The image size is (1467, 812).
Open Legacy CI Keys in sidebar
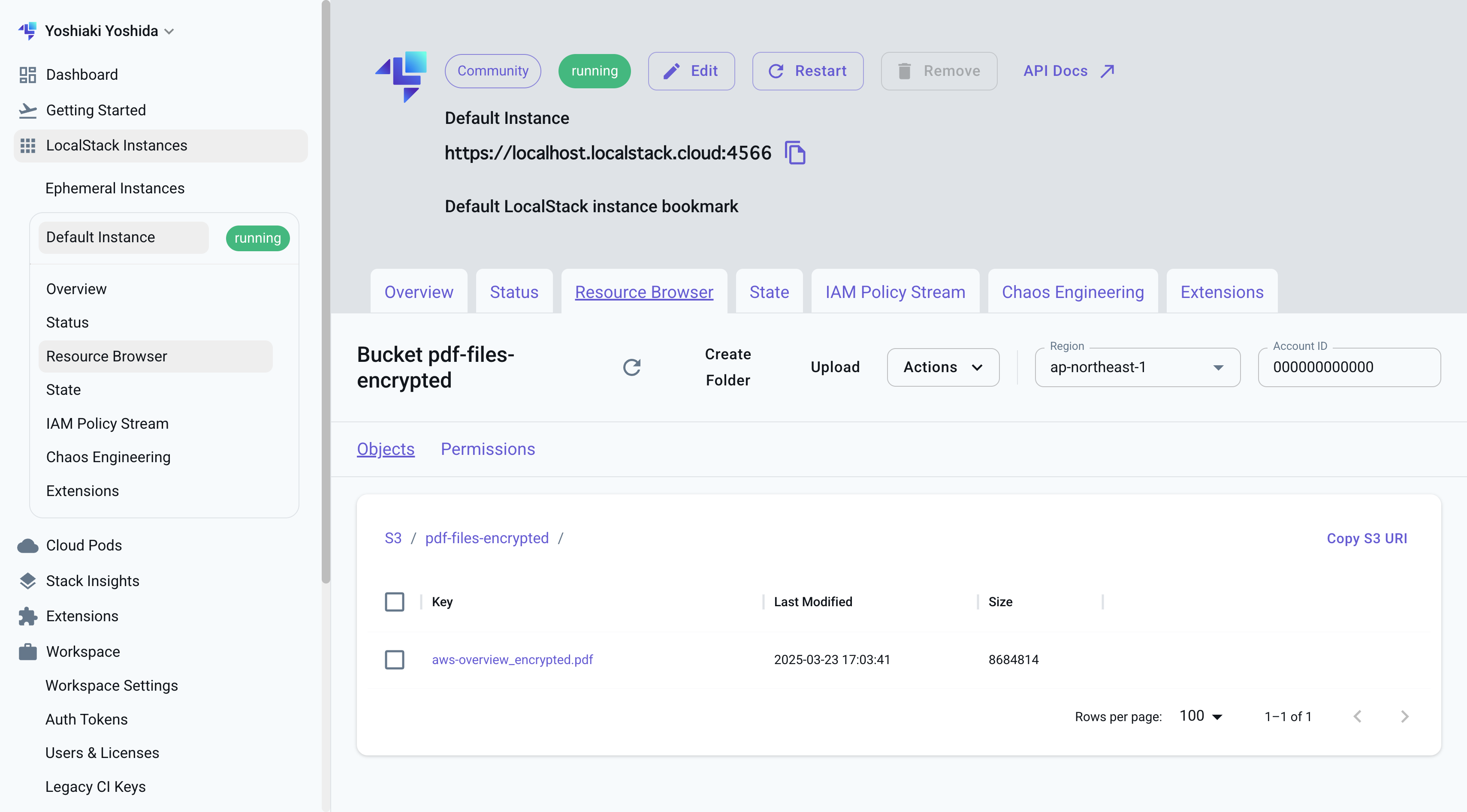(96, 787)
